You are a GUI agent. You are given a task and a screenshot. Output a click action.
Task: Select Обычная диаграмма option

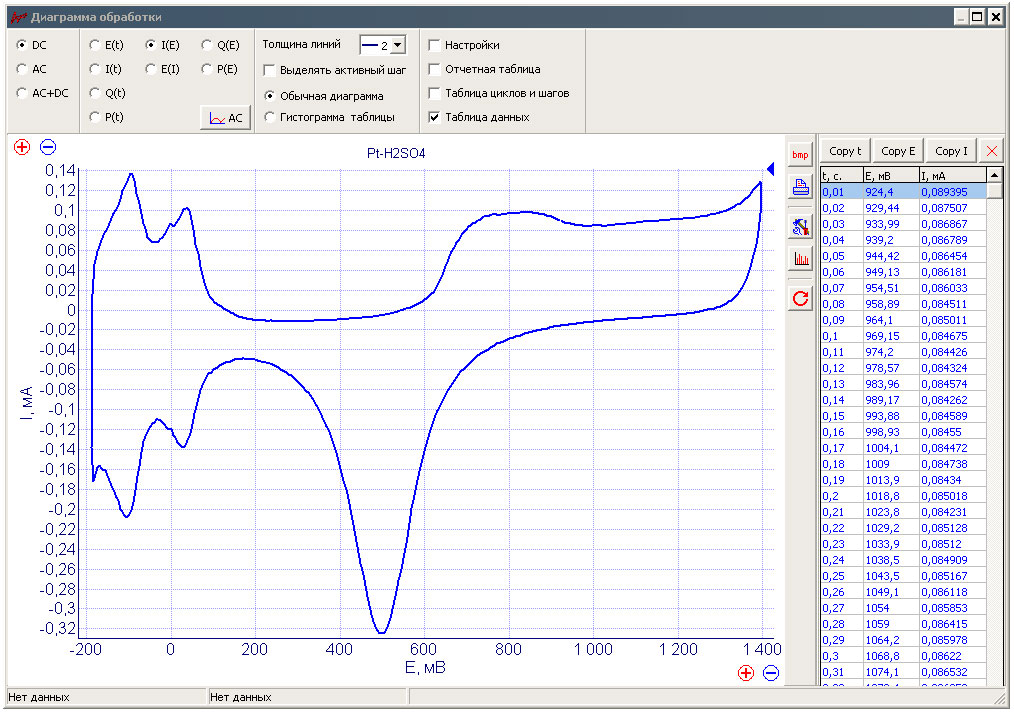pos(270,96)
